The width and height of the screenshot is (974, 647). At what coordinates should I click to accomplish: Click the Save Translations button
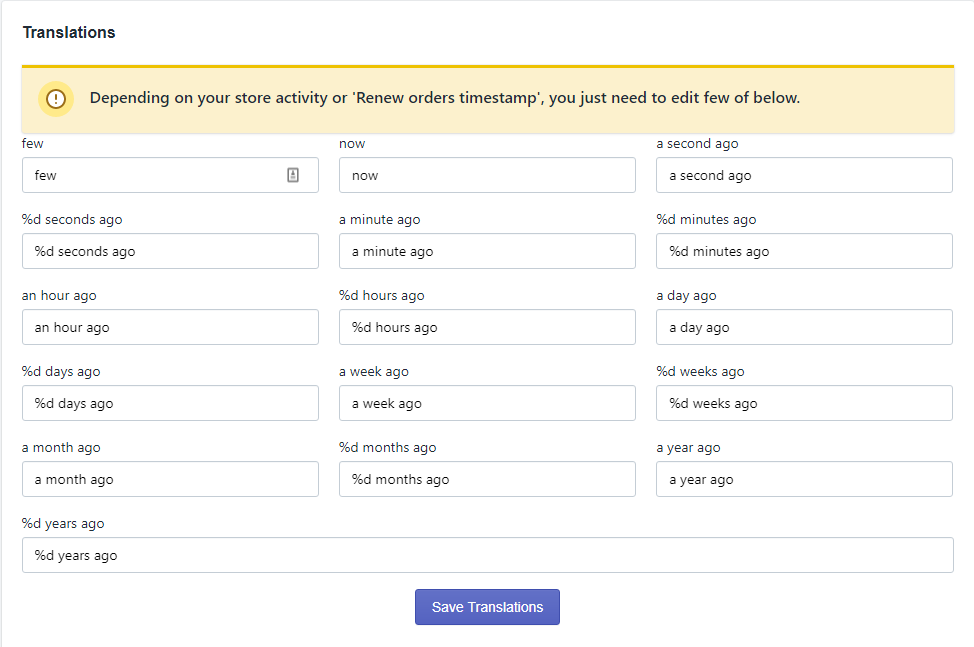tap(487, 607)
